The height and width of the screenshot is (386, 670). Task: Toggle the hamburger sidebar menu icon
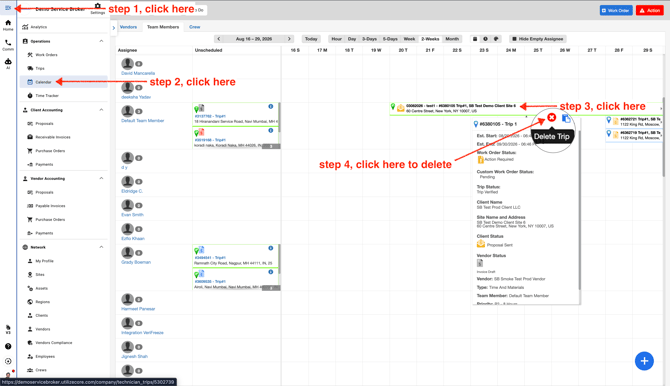pos(8,8)
